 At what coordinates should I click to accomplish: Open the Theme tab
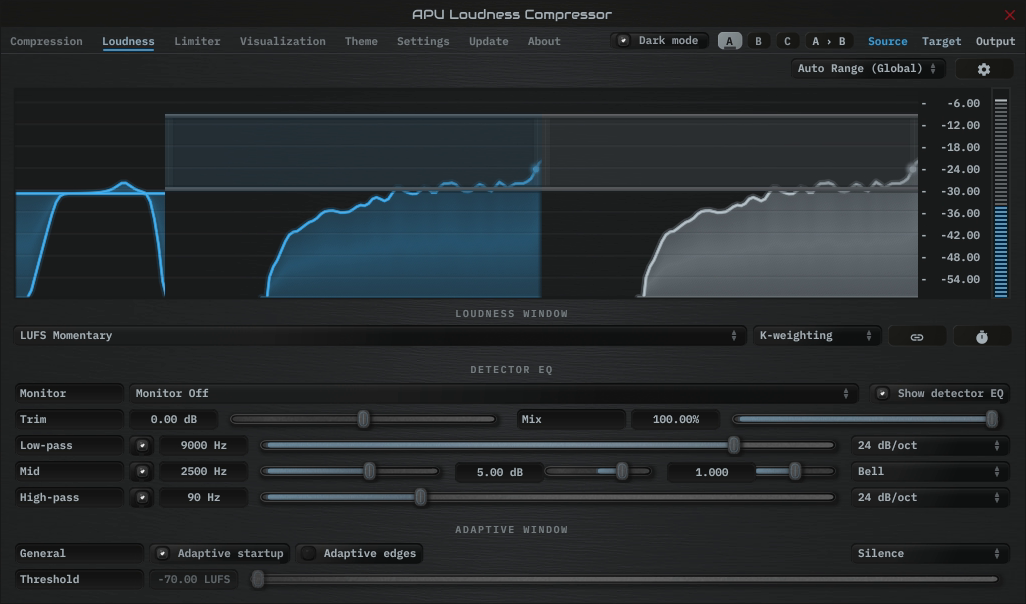[x=361, y=41]
